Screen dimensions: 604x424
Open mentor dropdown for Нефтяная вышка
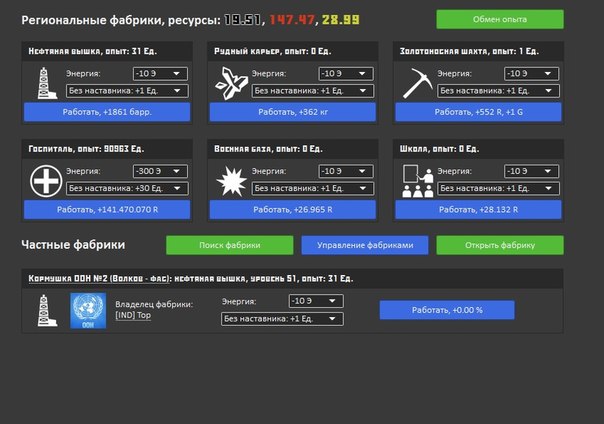(x=127, y=91)
